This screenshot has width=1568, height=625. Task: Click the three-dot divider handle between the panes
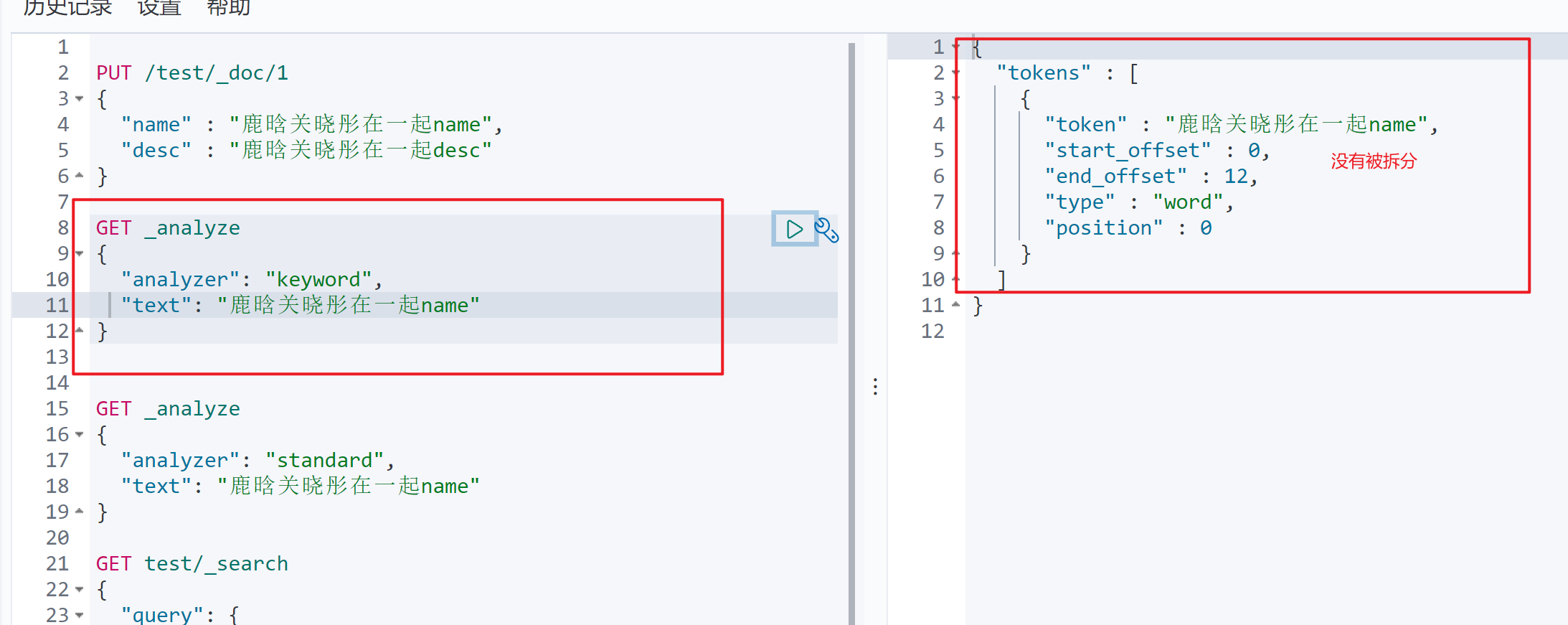point(875,387)
